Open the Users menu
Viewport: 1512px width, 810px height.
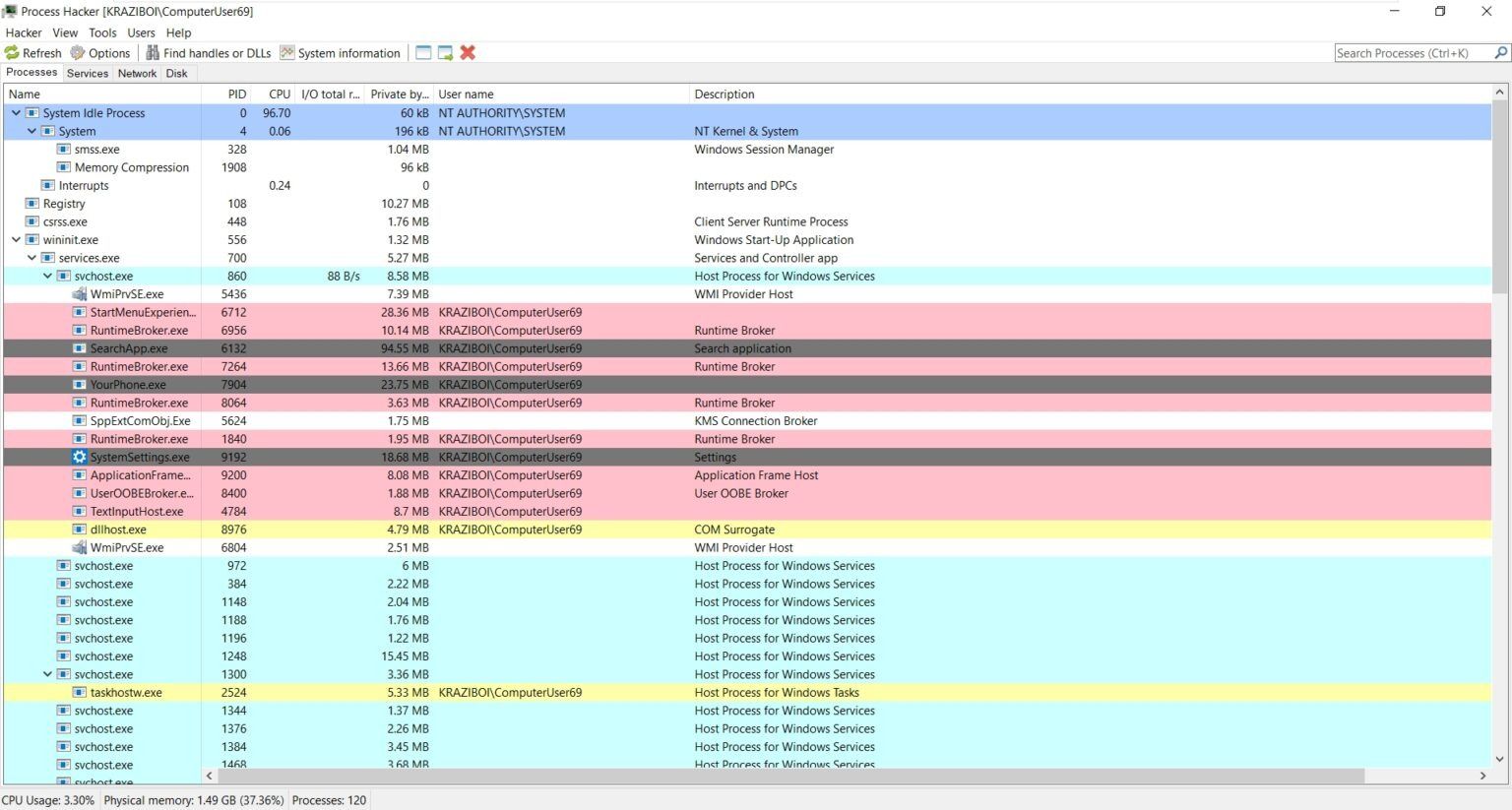point(141,32)
